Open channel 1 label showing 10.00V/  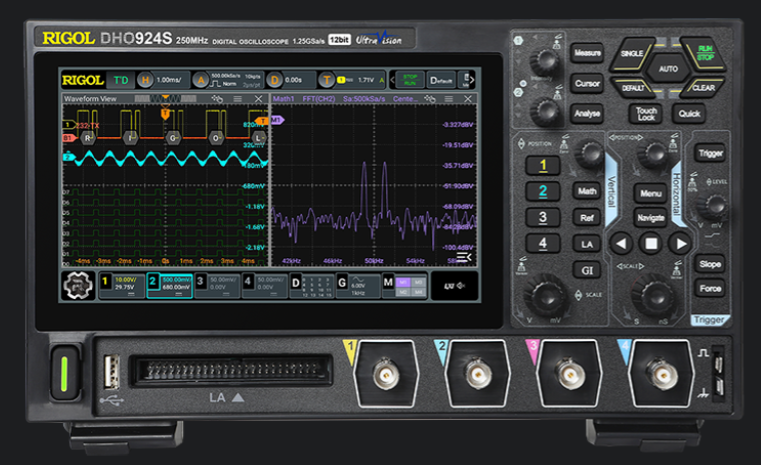click(x=121, y=285)
